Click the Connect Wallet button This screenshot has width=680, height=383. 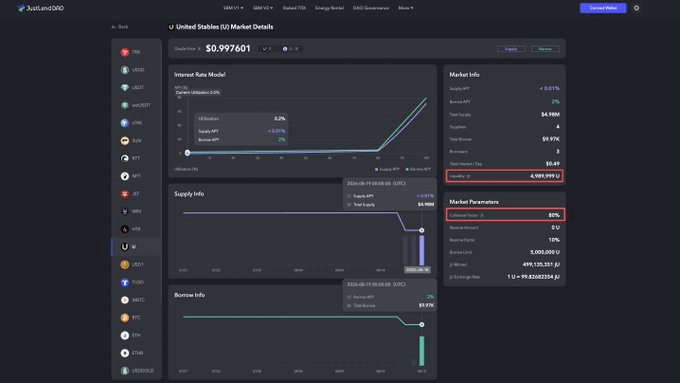(603, 8)
